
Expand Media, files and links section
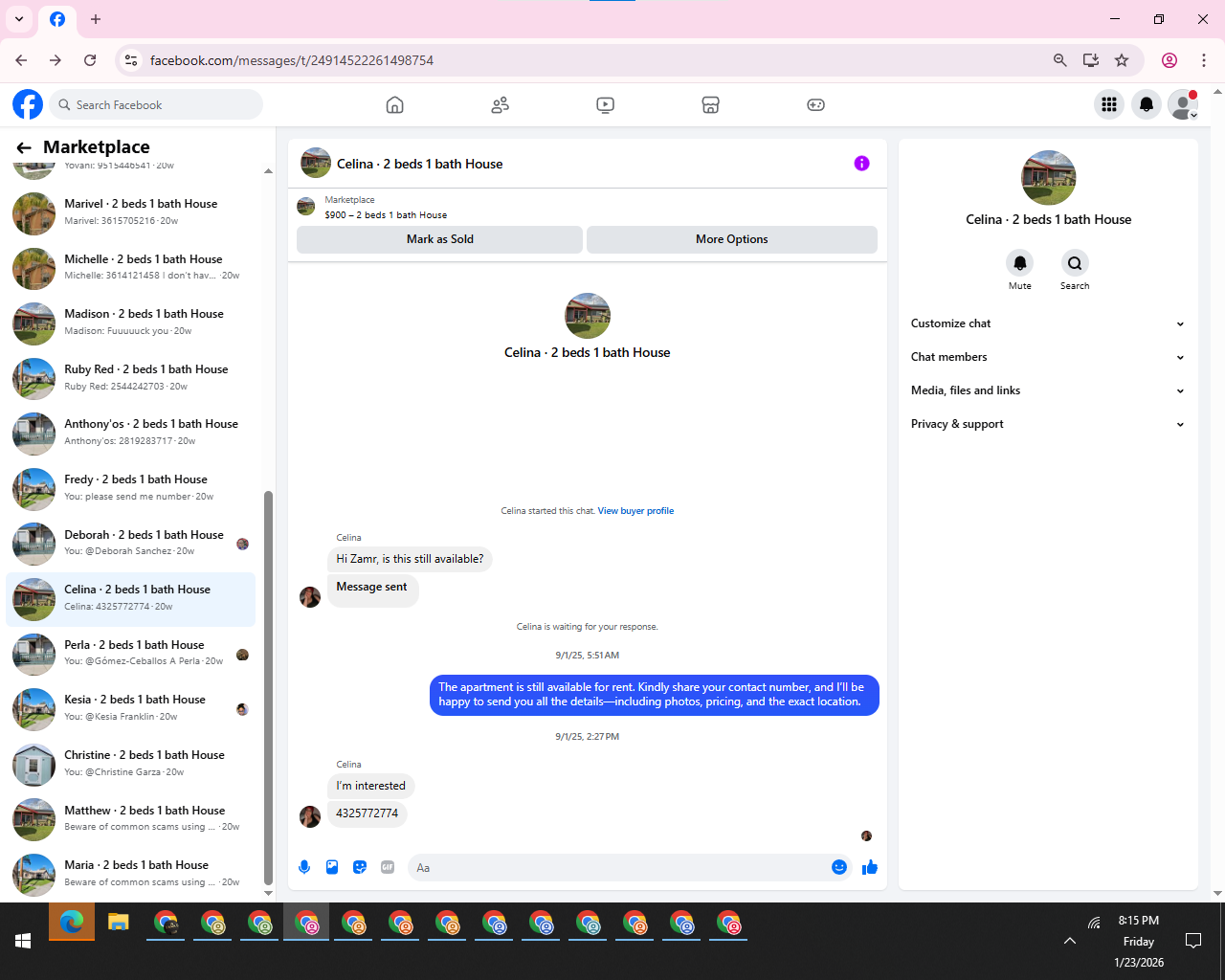(1048, 390)
